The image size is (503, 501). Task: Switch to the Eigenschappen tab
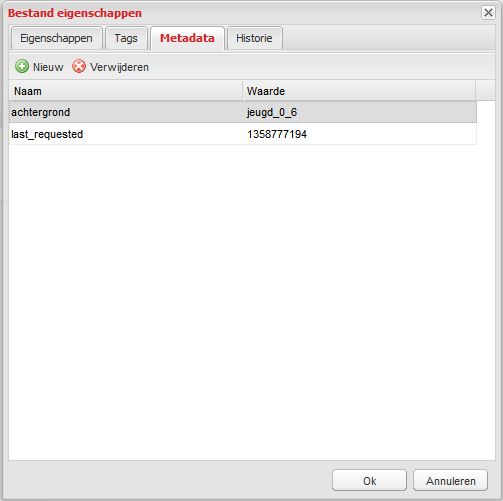coord(56,38)
